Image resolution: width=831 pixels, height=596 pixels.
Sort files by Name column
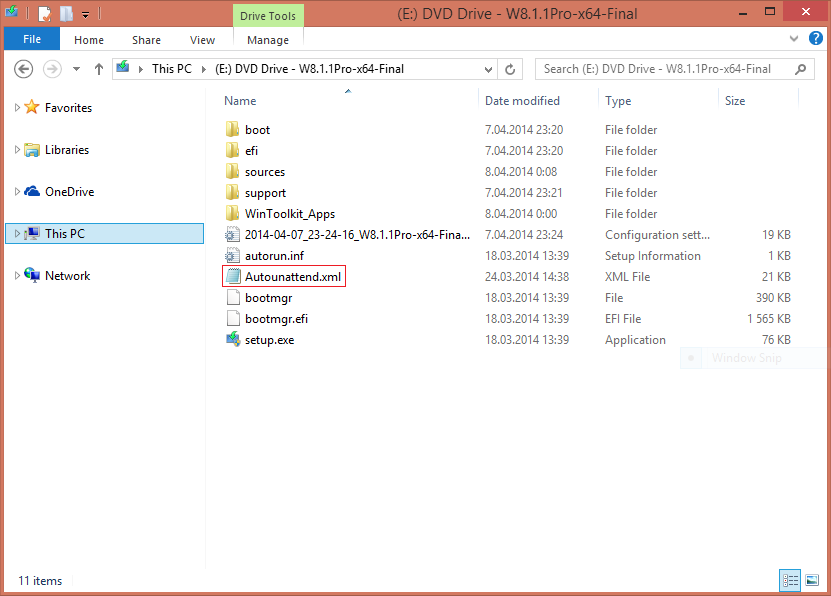click(240, 101)
